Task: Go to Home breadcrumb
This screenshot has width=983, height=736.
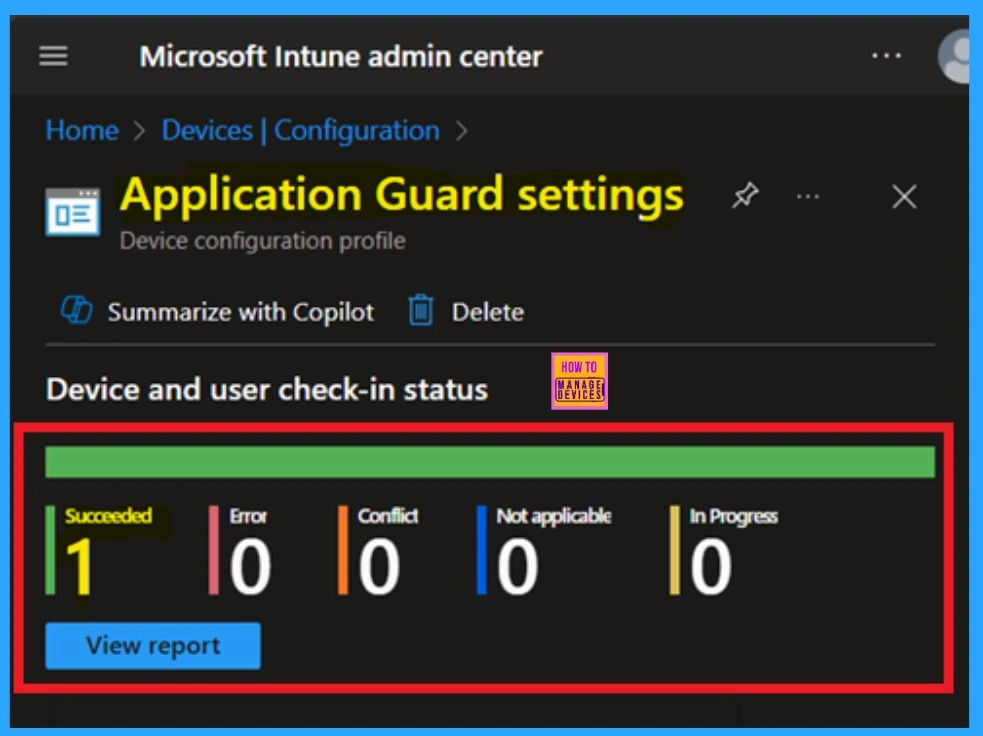Action: tap(82, 130)
